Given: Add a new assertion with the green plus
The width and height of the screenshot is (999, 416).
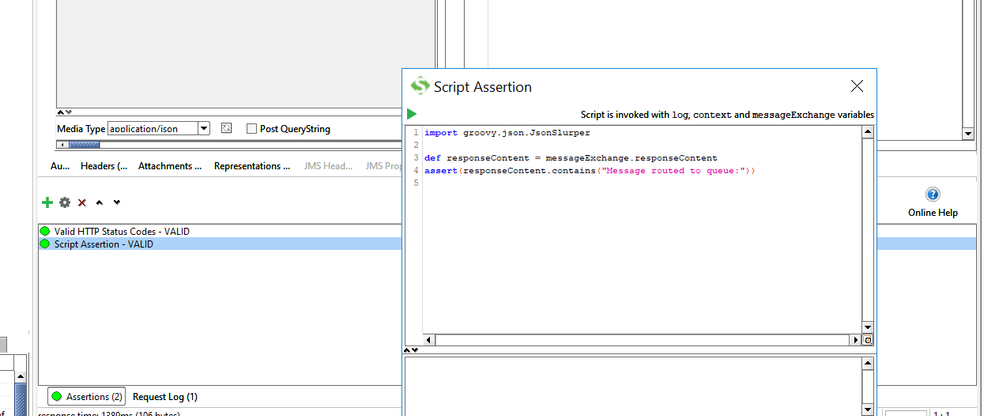Looking at the screenshot, I should (x=47, y=202).
